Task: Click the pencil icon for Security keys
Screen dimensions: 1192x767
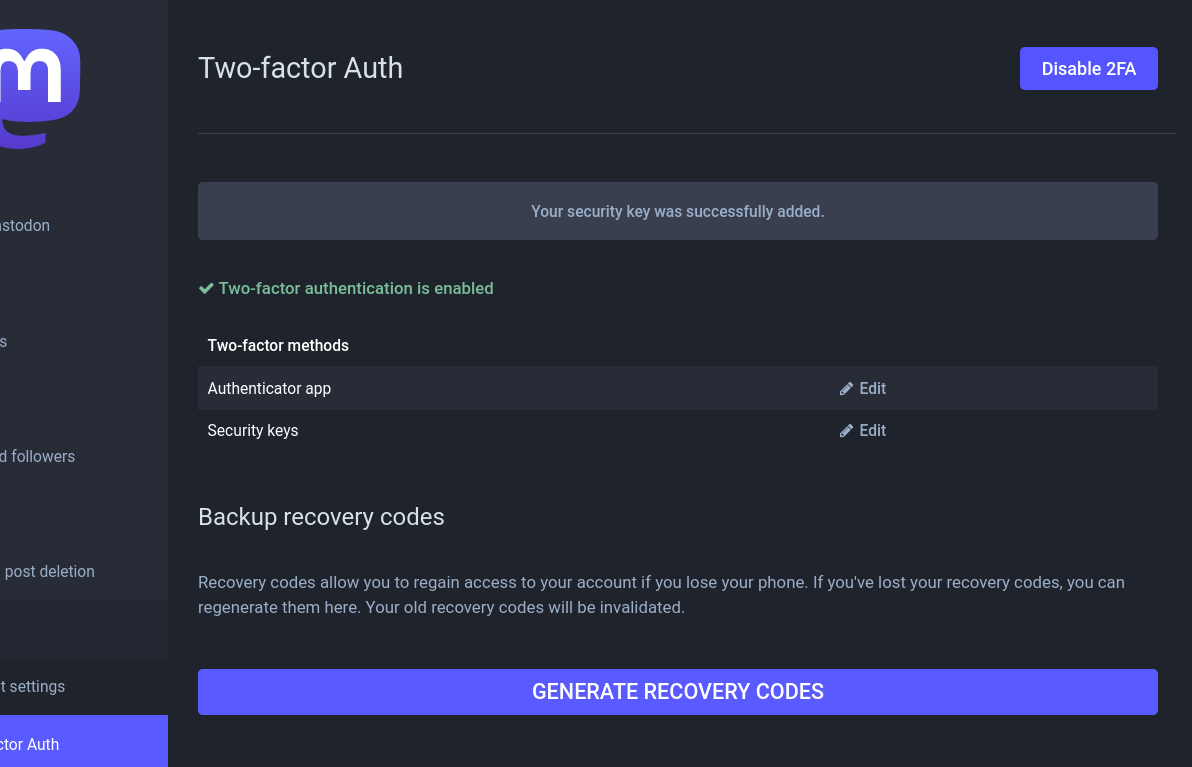Action: 846,431
